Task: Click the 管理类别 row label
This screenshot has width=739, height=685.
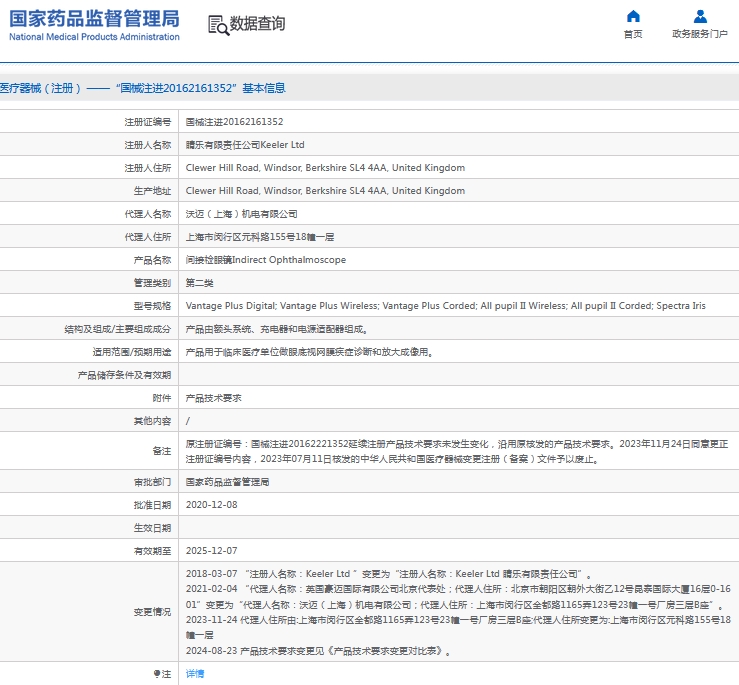Action: click(x=152, y=283)
